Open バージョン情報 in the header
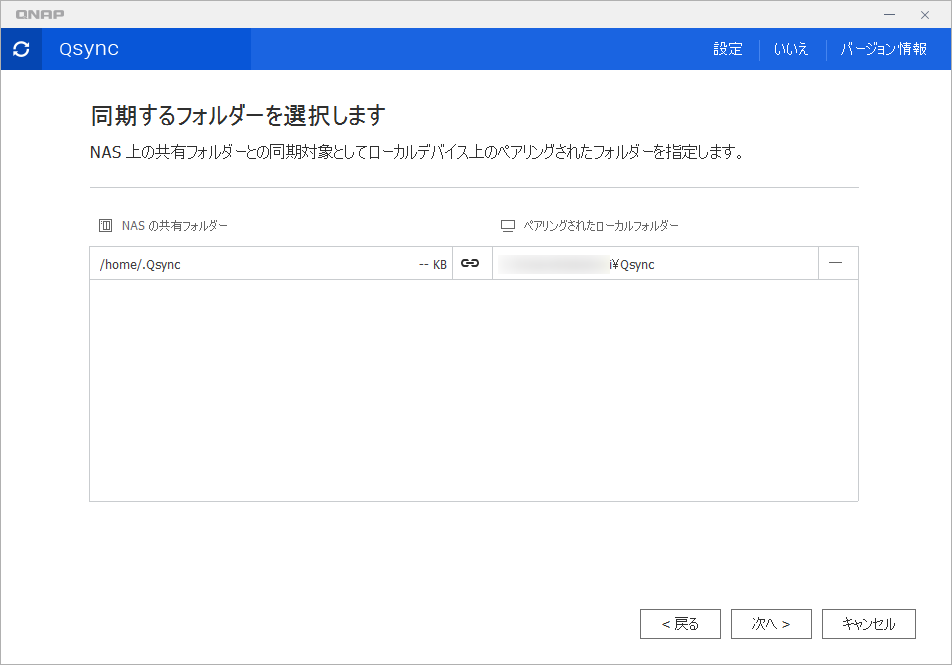 point(883,49)
